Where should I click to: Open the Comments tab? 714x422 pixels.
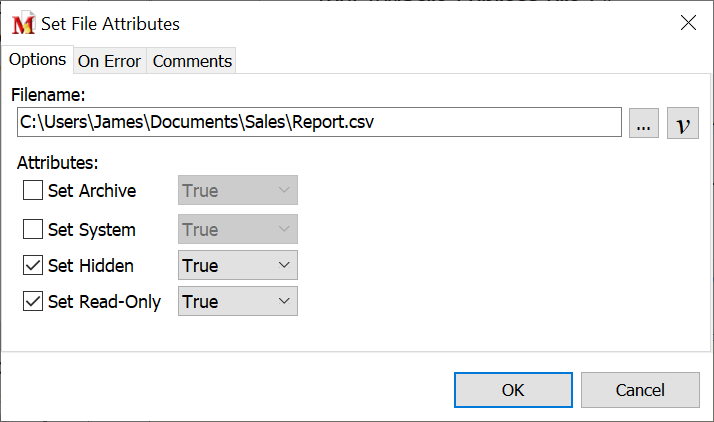pyautogui.click(x=192, y=61)
